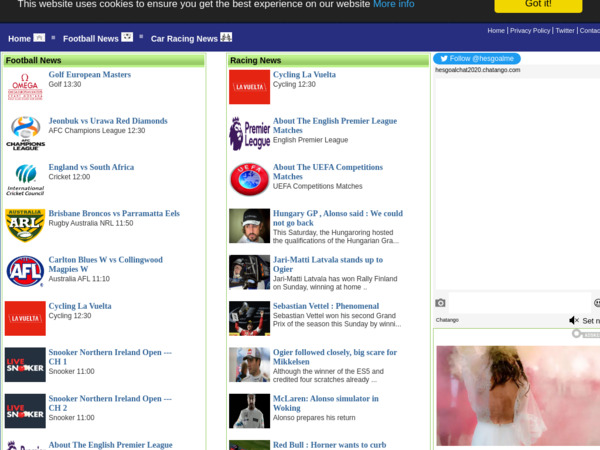The image size is (600, 450).
Task: Open Brisbane Broncos vs Parramatta Eels
Action: pyautogui.click(x=114, y=214)
